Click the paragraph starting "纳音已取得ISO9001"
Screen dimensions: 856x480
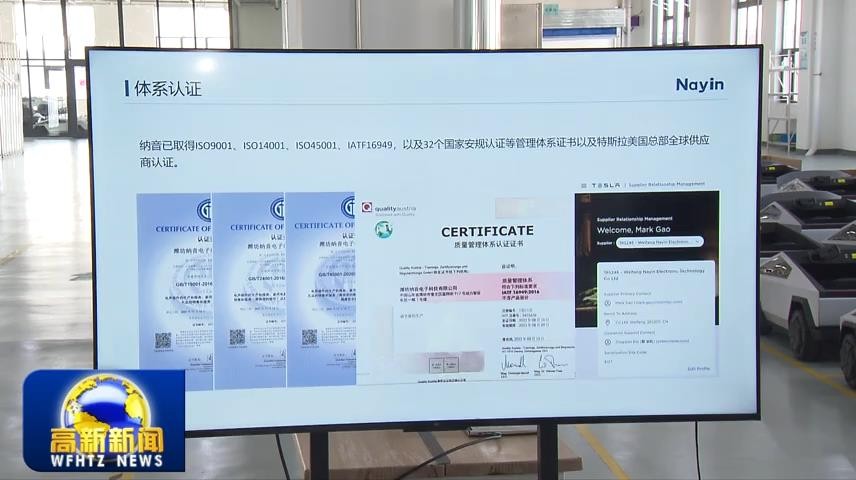pyautogui.click(x=424, y=151)
